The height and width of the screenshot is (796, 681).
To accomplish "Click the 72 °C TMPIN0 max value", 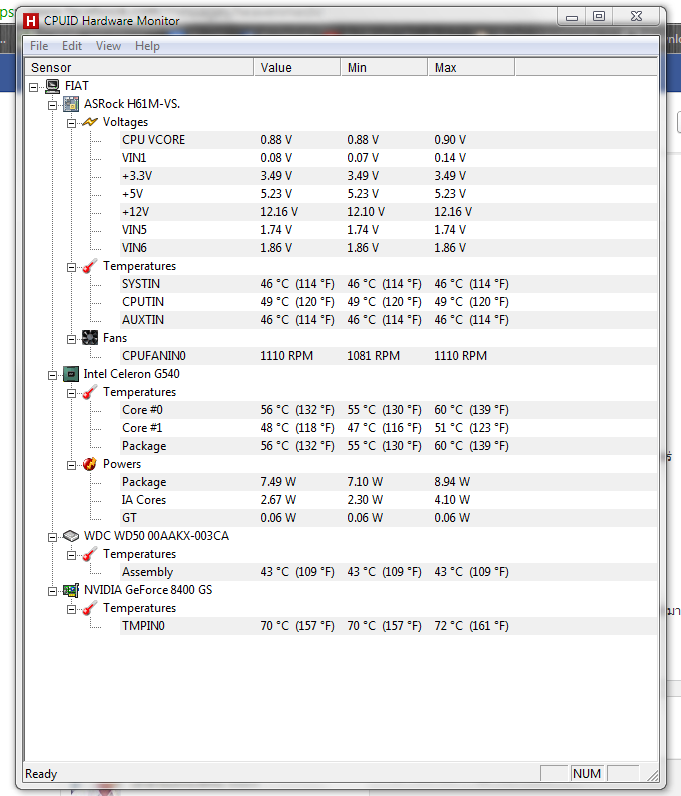I will tap(471, 626).
